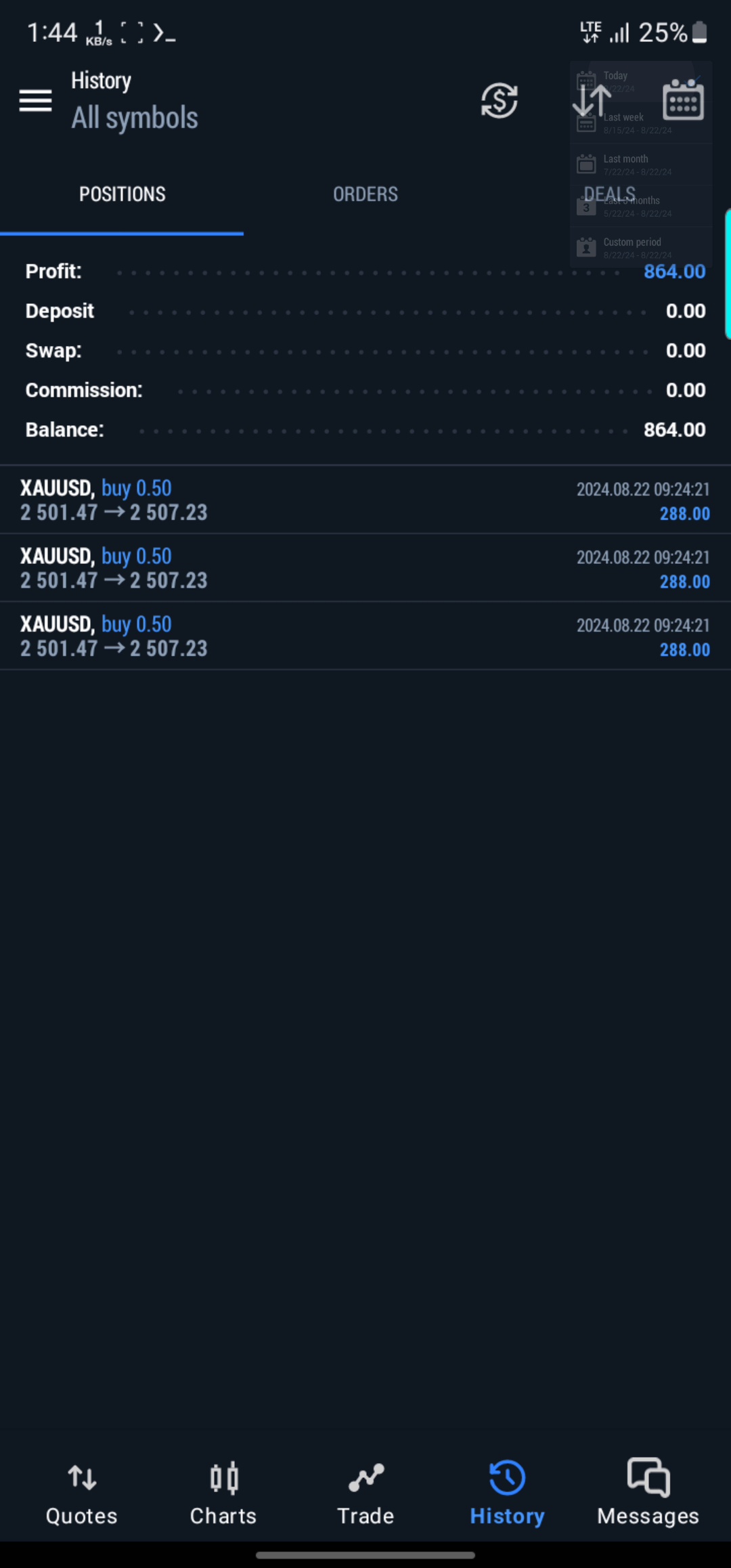Open the calendar date range picker

[683, 101]
